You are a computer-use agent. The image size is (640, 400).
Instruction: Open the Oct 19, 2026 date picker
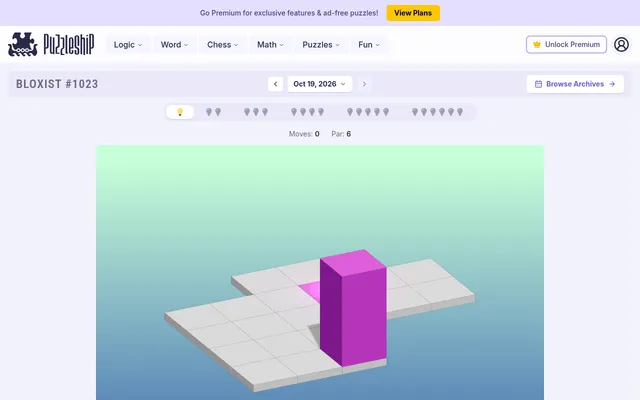pos(320,84)
